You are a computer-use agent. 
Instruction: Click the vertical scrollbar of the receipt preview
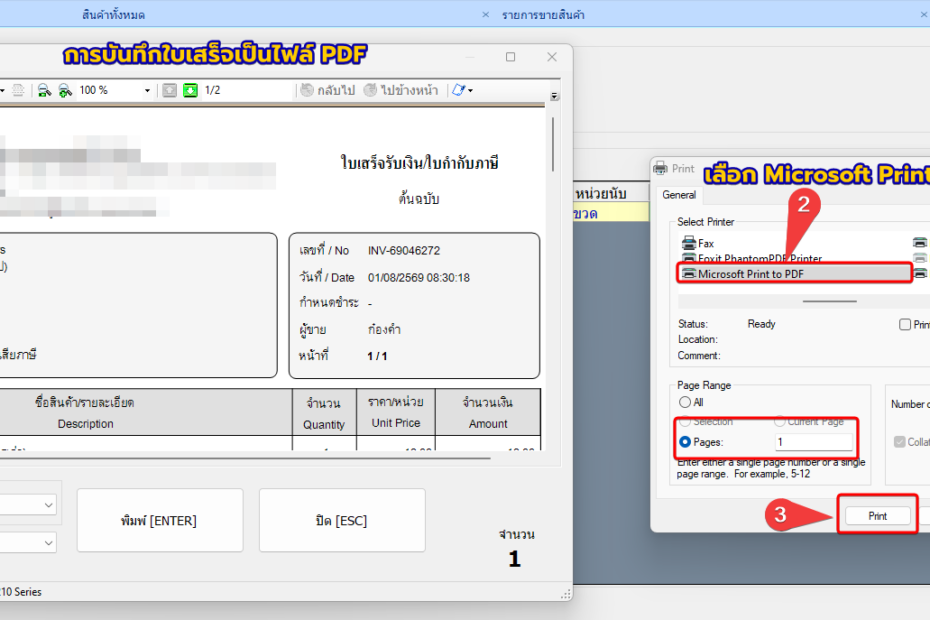tap(553, 144)
